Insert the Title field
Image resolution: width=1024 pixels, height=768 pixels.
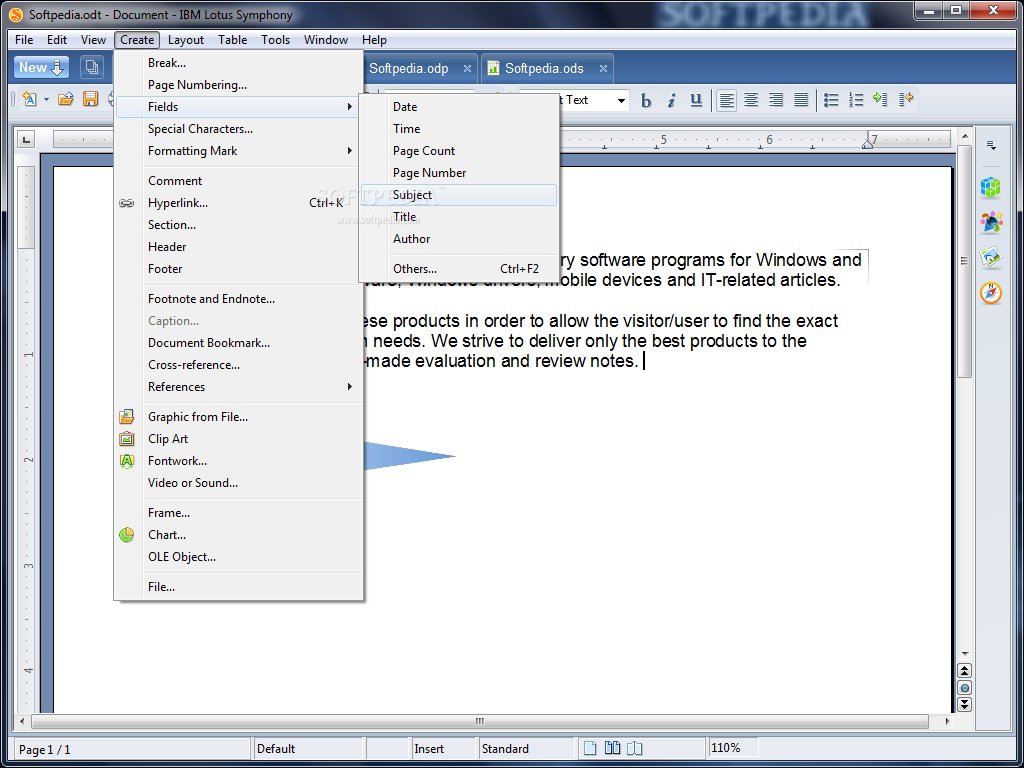click(x=459, y=217)
